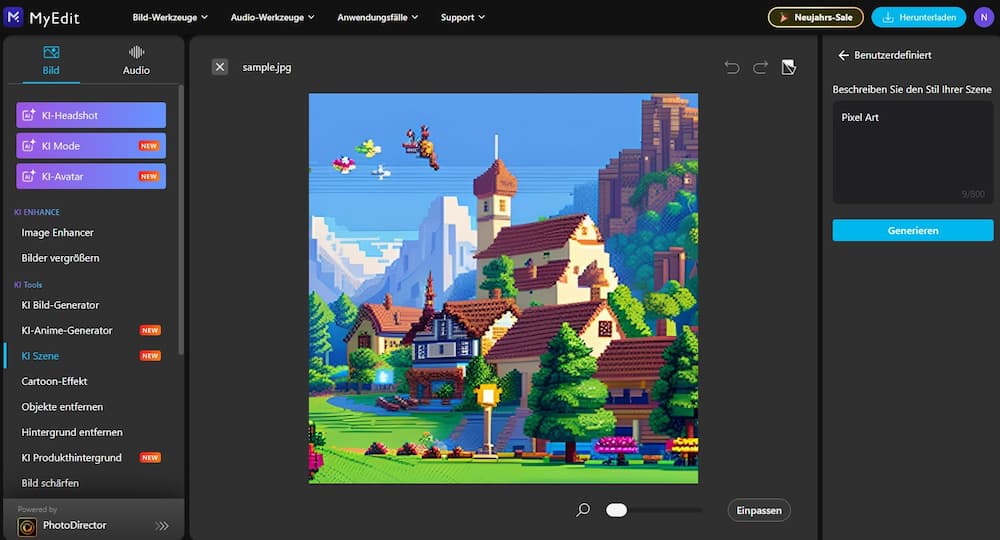Select the KI Mode tool
The width and height of the screenshot is (1000, 540).
91,146
